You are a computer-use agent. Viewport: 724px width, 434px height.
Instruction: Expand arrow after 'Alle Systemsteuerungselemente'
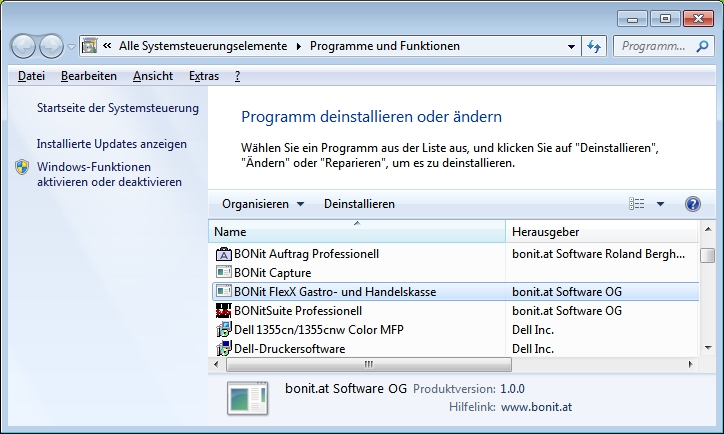coord(299,46)
